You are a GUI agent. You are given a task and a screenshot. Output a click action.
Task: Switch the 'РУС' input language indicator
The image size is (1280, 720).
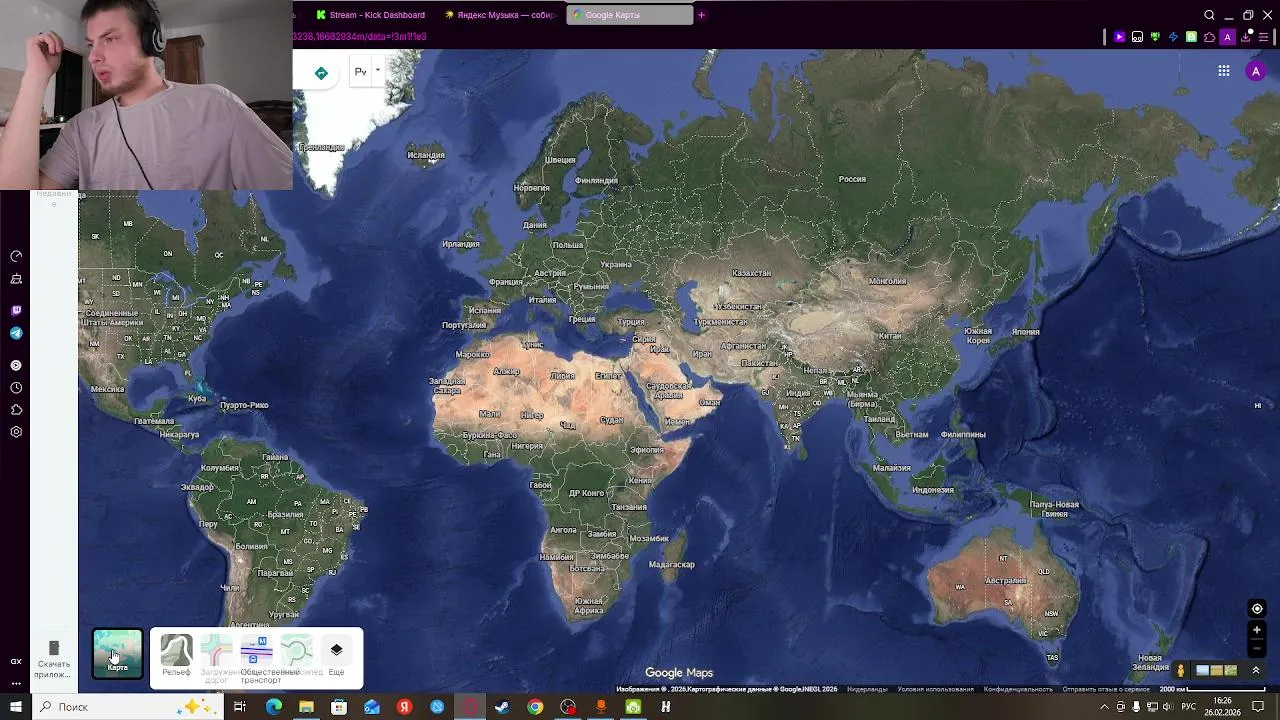pos(1189,707)
